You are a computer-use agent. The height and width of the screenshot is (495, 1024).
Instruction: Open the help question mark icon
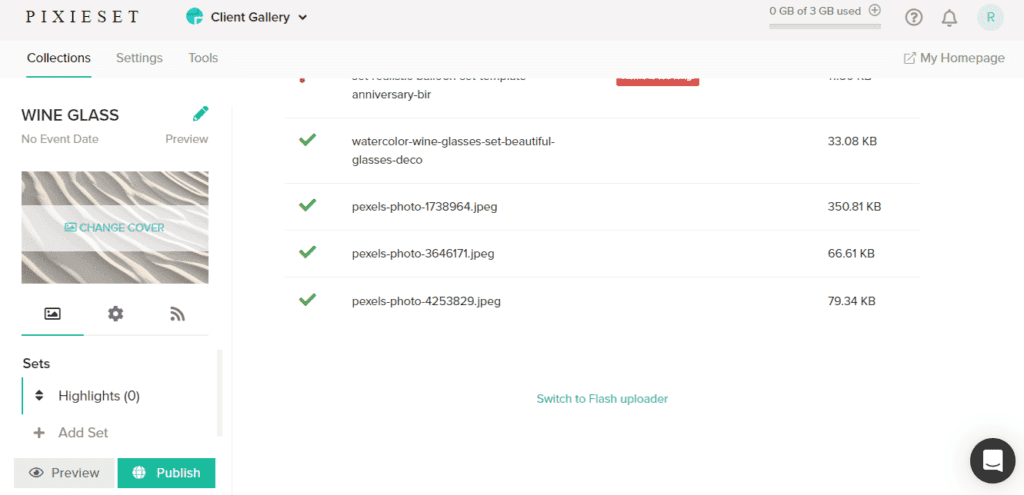point(913,17)
